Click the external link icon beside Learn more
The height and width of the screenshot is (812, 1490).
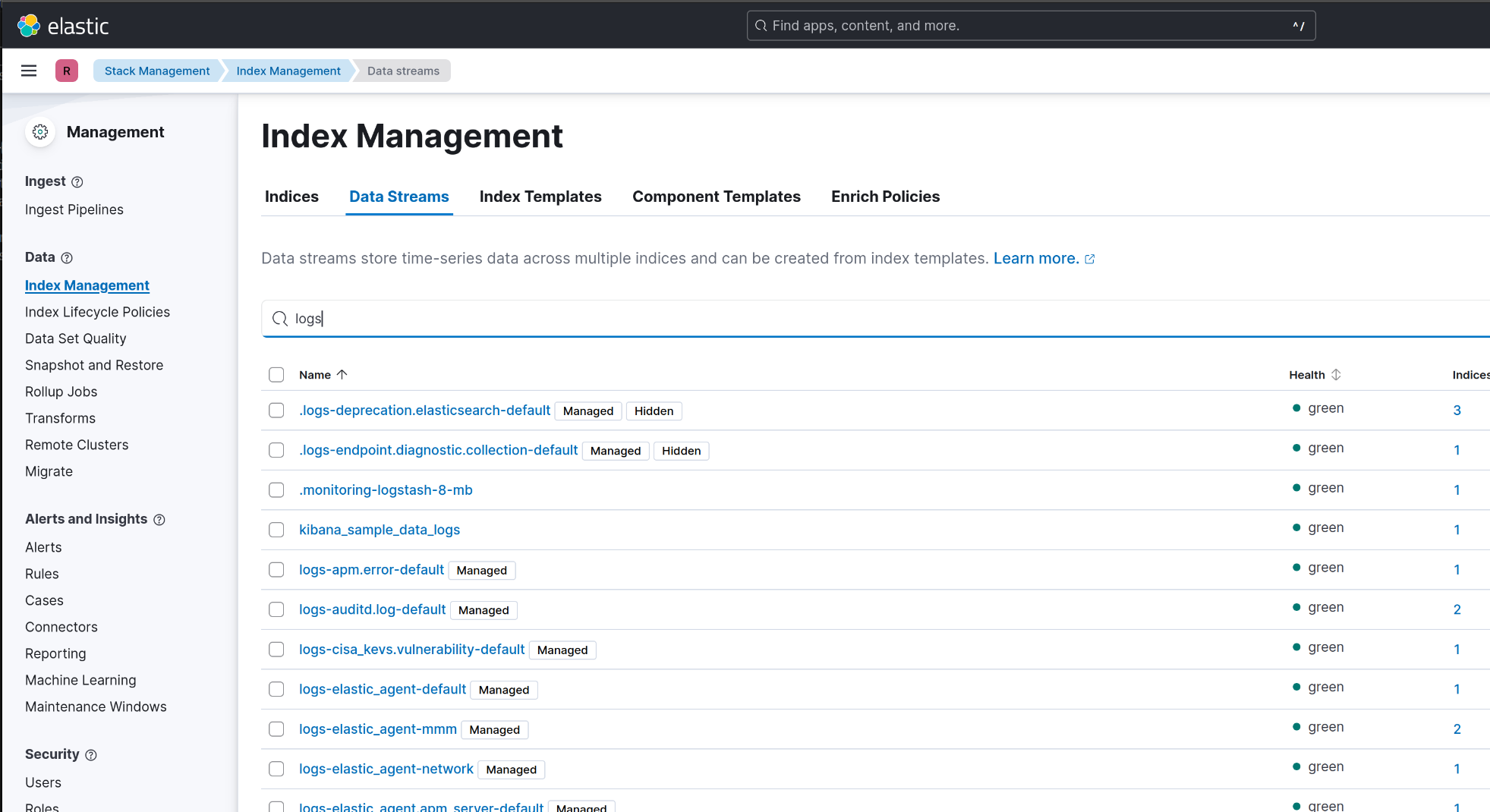(x=1090, y=260)
